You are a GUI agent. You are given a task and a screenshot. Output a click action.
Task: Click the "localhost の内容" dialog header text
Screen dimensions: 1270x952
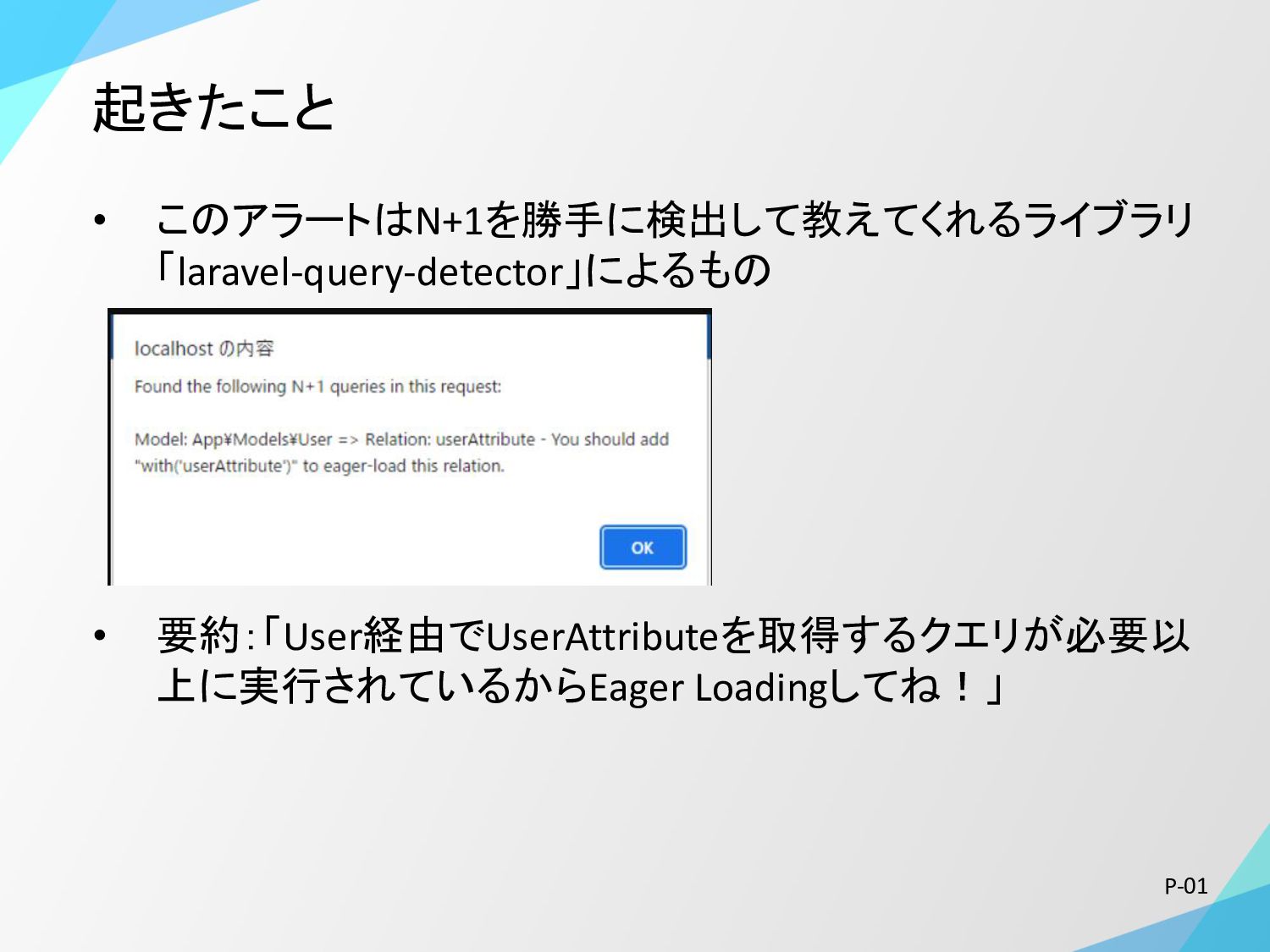click(204, 349)
